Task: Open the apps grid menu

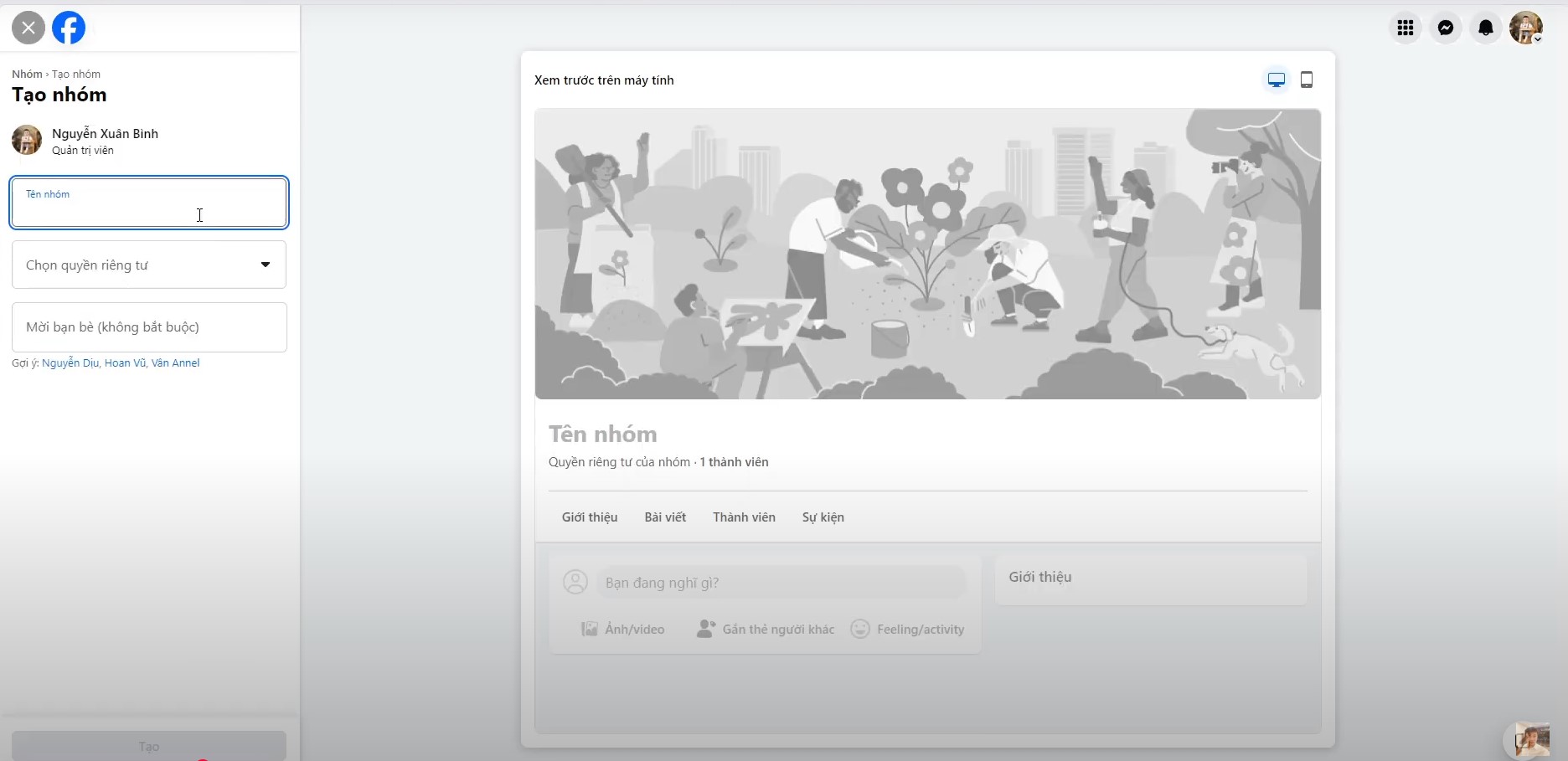Action: 1406,28
